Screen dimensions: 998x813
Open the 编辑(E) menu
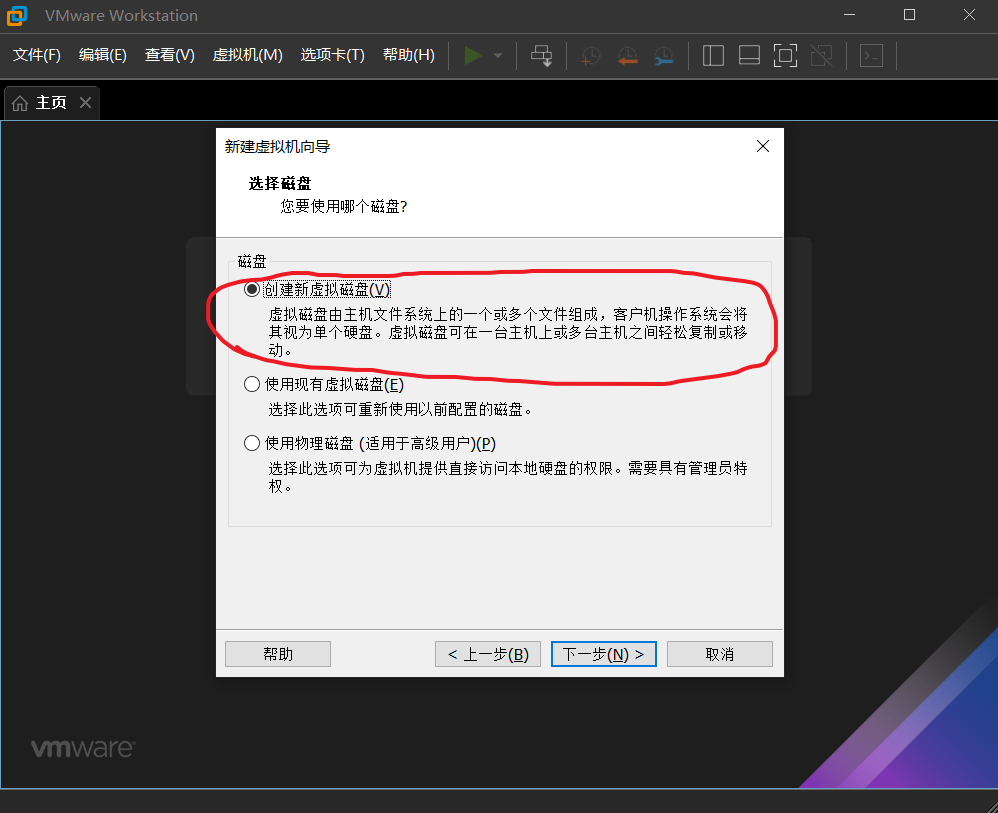(102, 55)
